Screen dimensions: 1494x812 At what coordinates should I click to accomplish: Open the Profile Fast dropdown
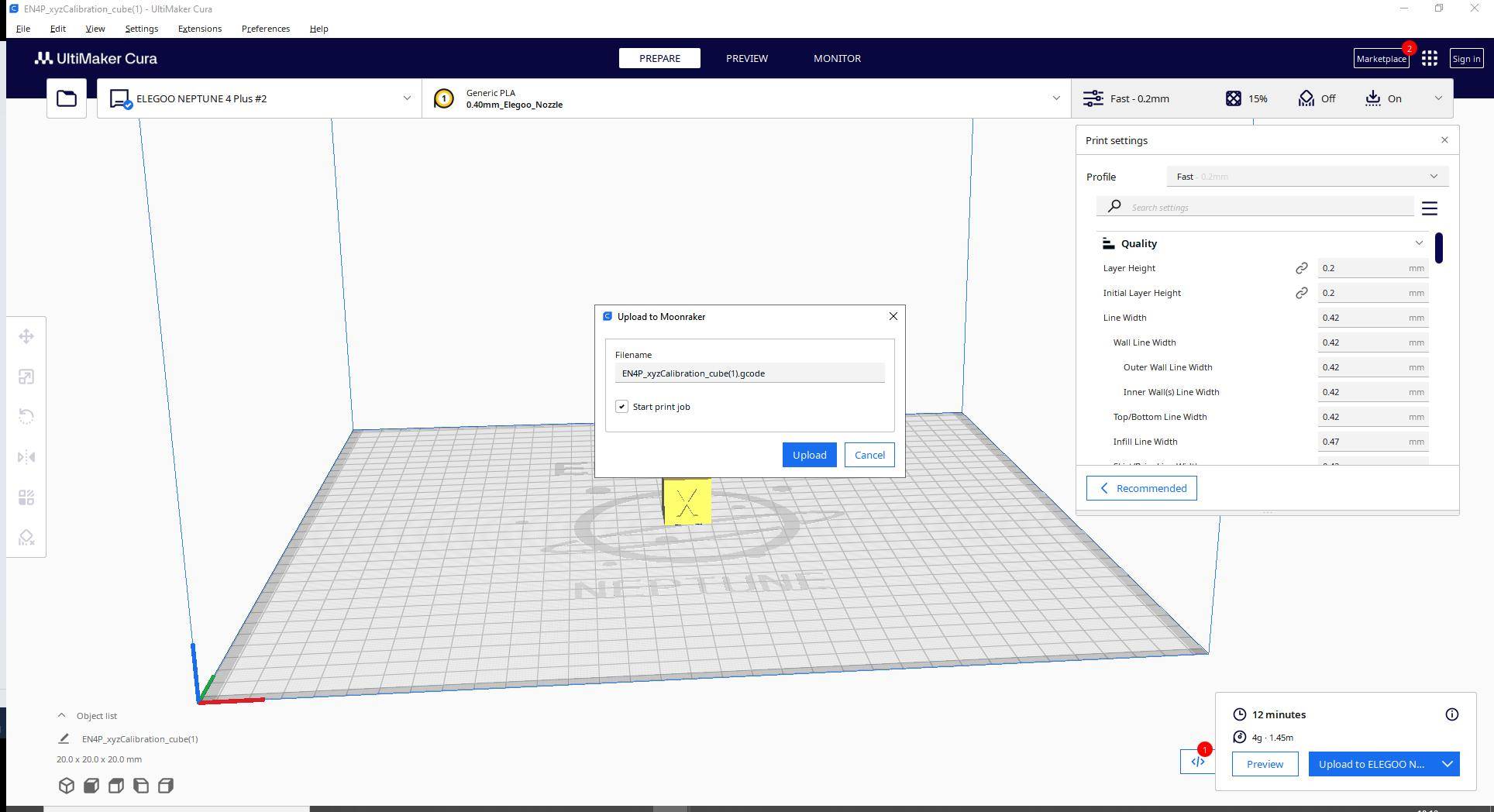[1307, 177]
